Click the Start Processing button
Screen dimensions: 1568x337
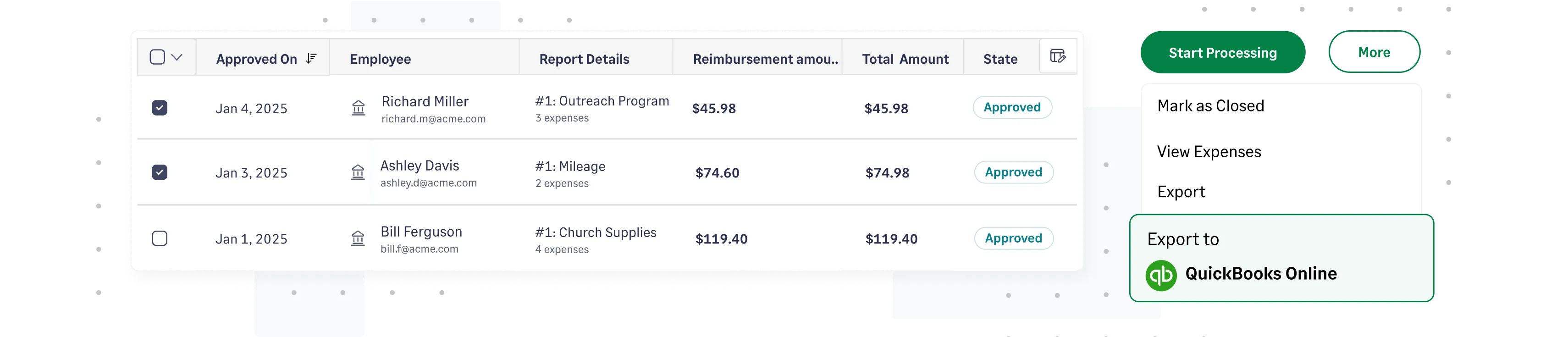pos(1223,53)
